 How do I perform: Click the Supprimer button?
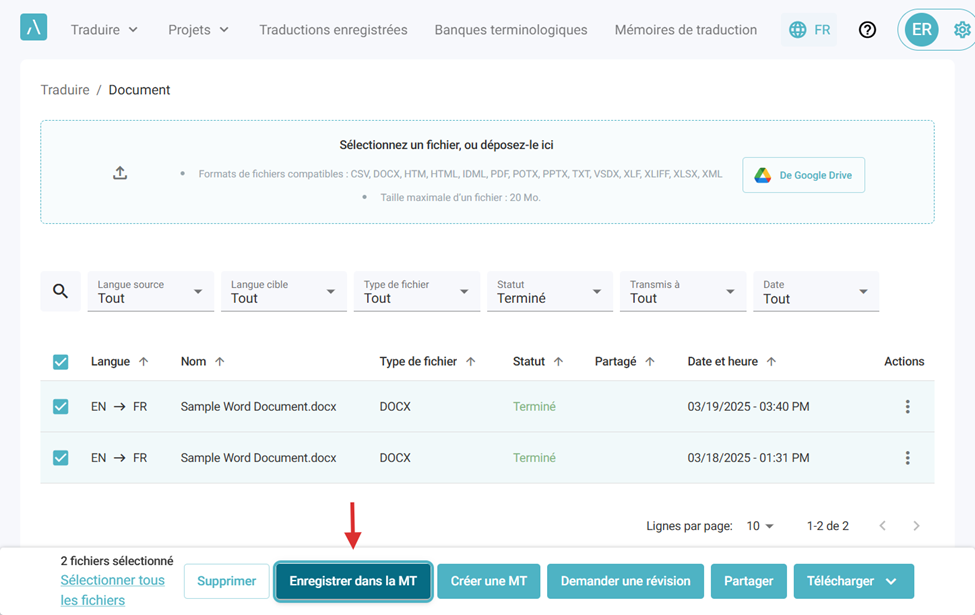click(226, 581)
